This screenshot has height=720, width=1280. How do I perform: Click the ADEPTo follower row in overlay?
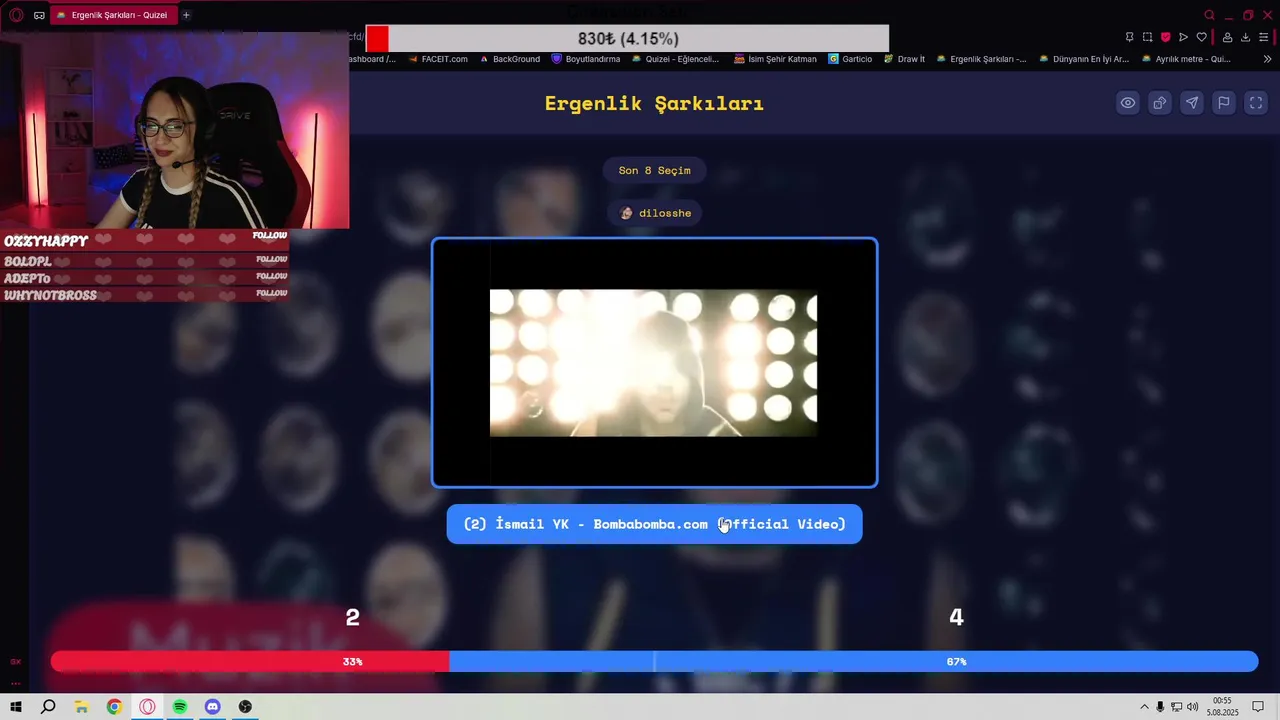click(145, 278)
